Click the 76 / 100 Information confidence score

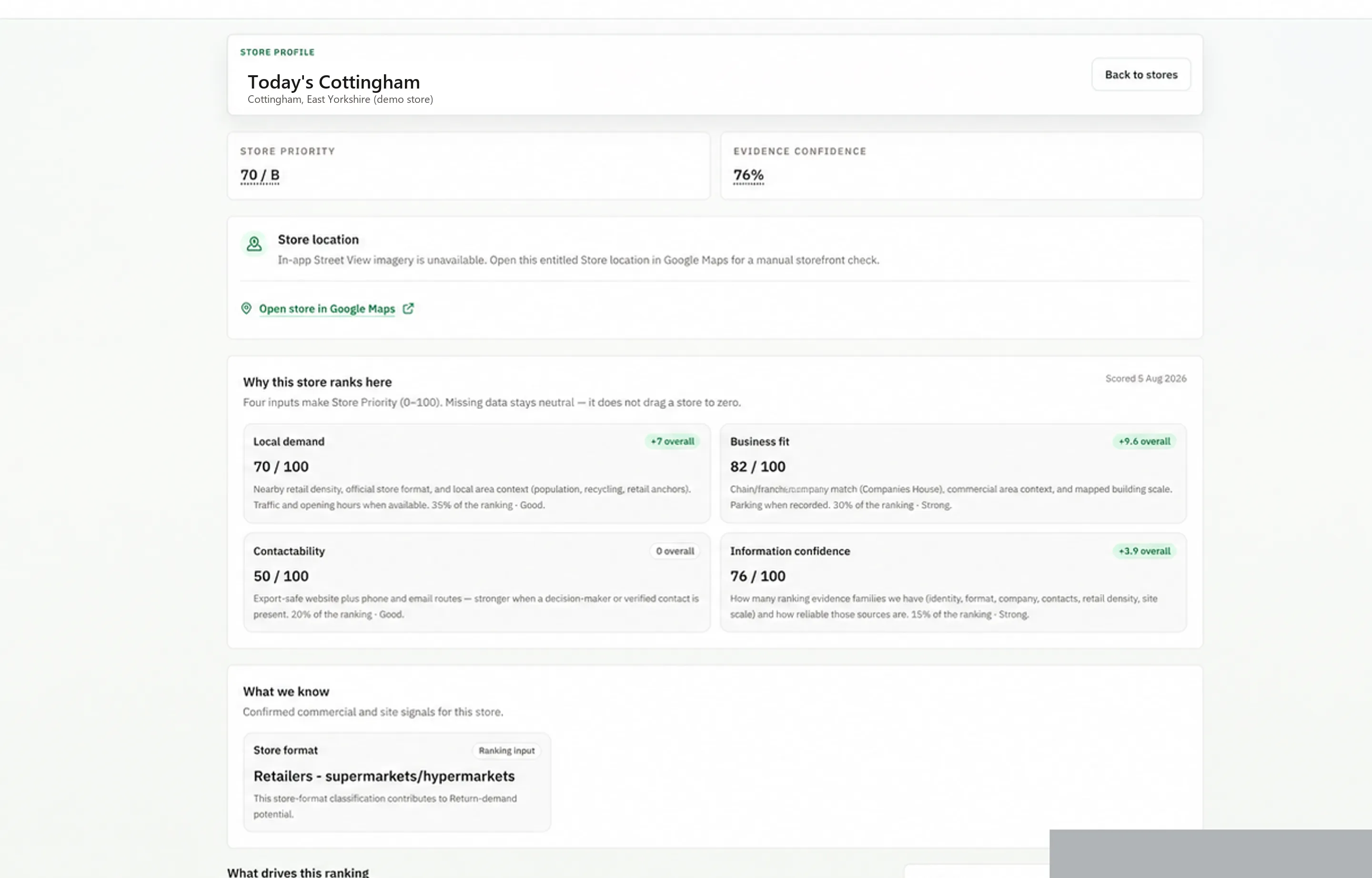click(x=758, y=576)
